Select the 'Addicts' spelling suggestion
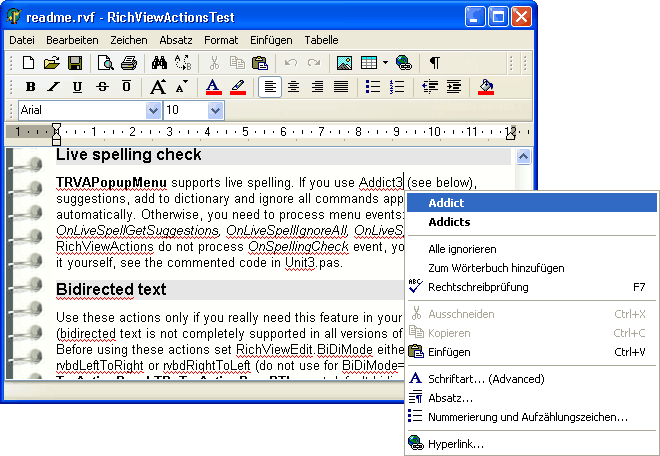660x456 pixels. pos(449,222)
